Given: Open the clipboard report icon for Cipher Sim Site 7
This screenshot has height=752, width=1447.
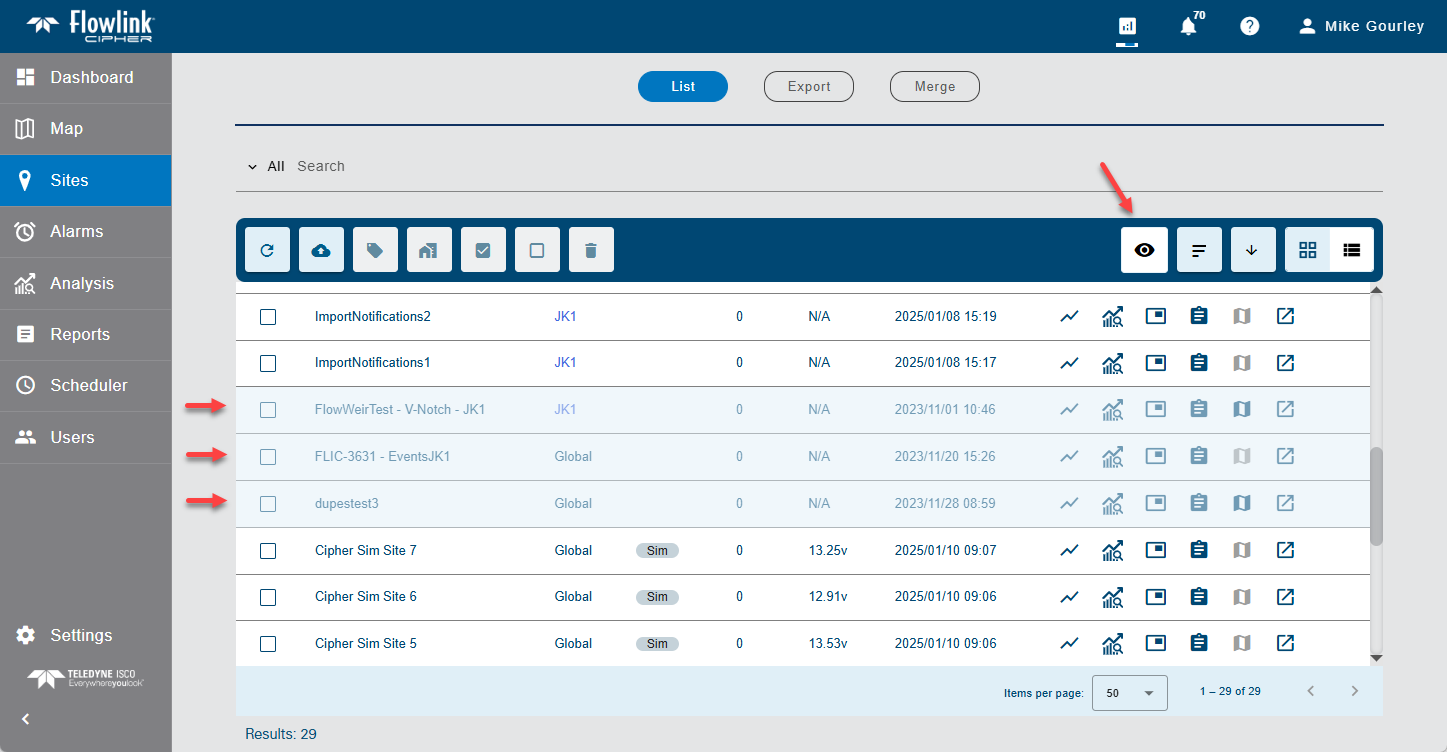Looking at the screenshot, I should click(x=1199, y=550).
